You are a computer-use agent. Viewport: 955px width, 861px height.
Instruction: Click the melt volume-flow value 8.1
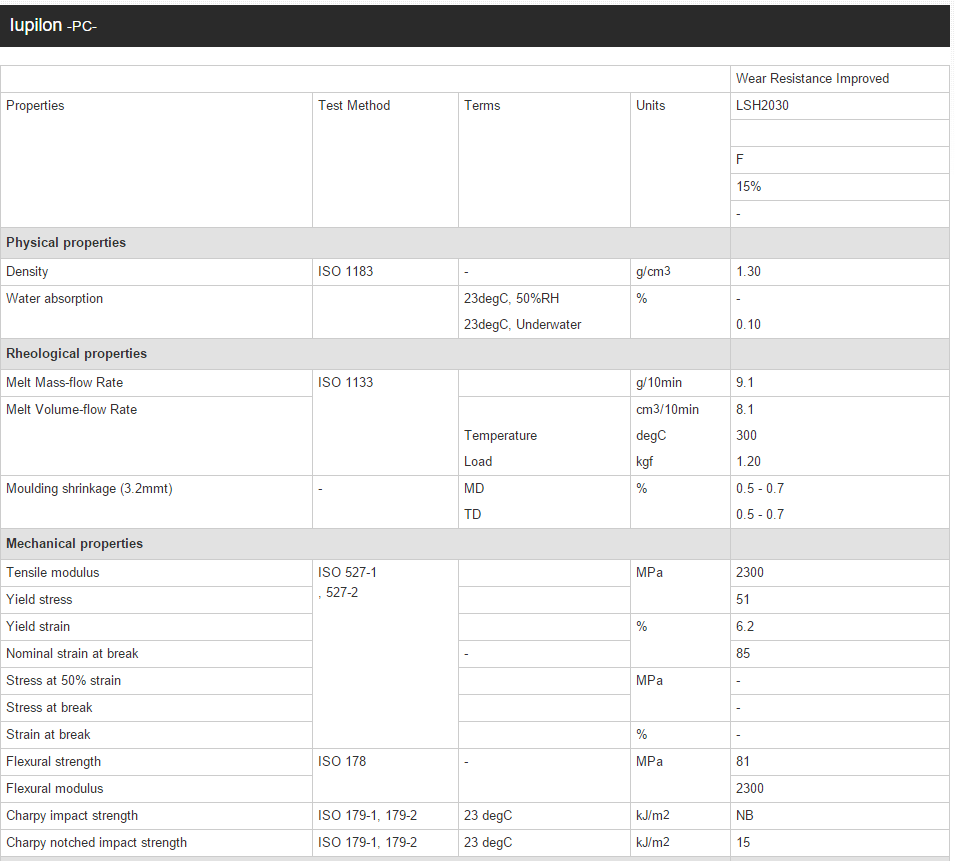[x=744, y=409]
